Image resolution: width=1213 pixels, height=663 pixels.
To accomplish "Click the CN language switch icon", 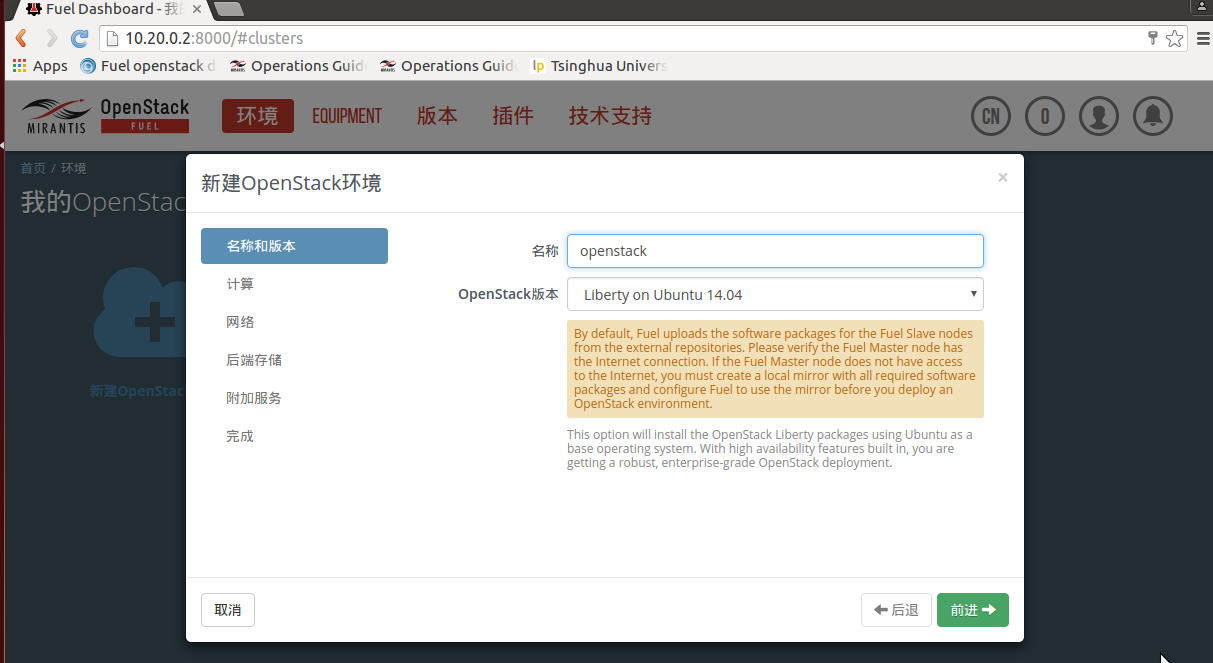I will 991,116.
